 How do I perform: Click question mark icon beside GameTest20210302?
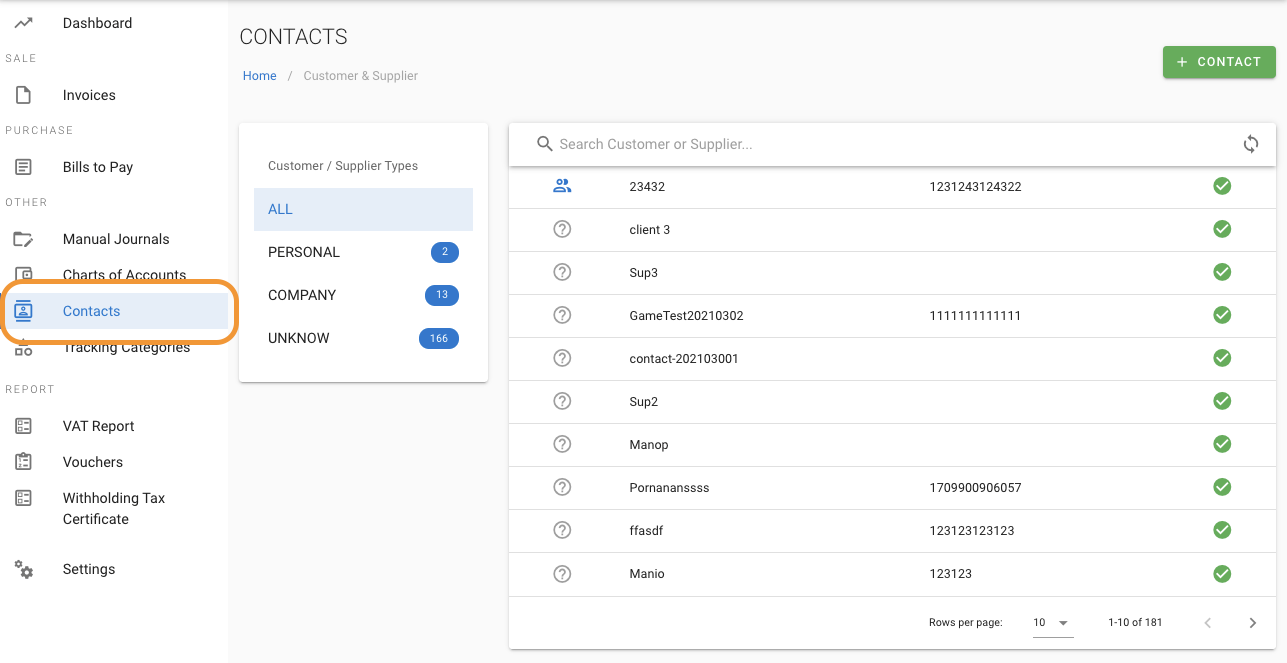[x=562, y=315]
